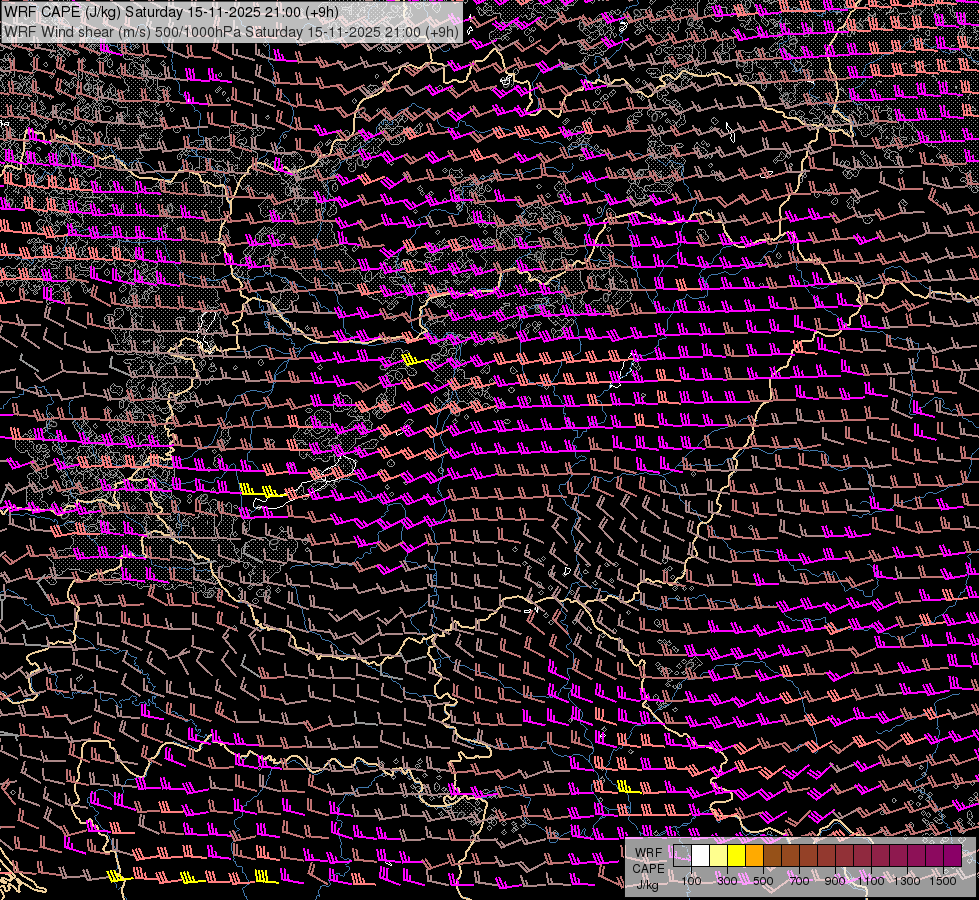Click the 700 label under the color bar
The image size is (979, 900).
(799, 881)
